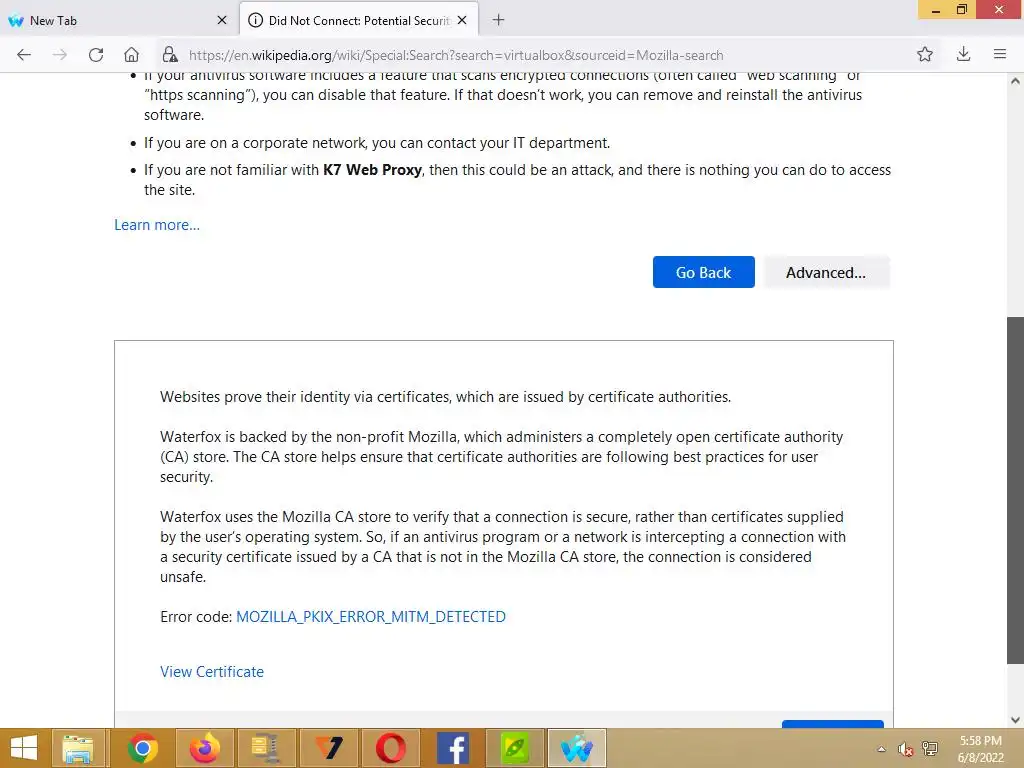
Task: Open the View Certificate link
Action: pyautogui.click(x=212, y=671)
